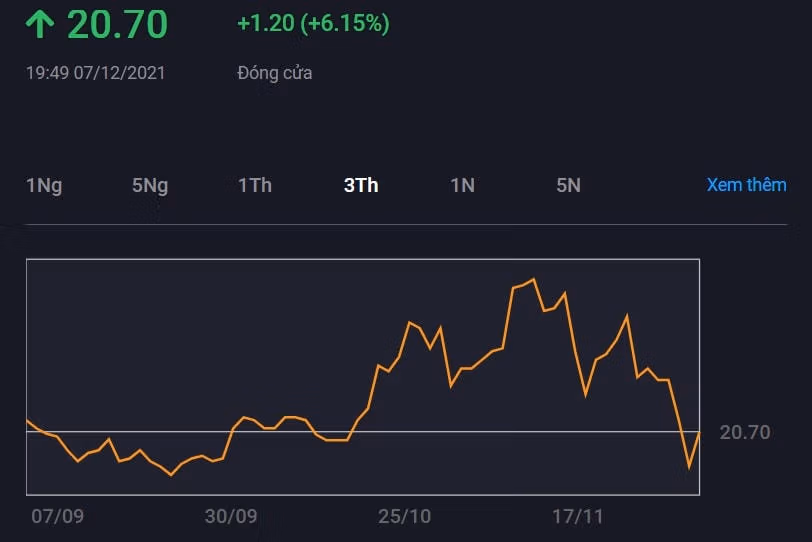Choose the 1Th time range tab

(255, 185)
